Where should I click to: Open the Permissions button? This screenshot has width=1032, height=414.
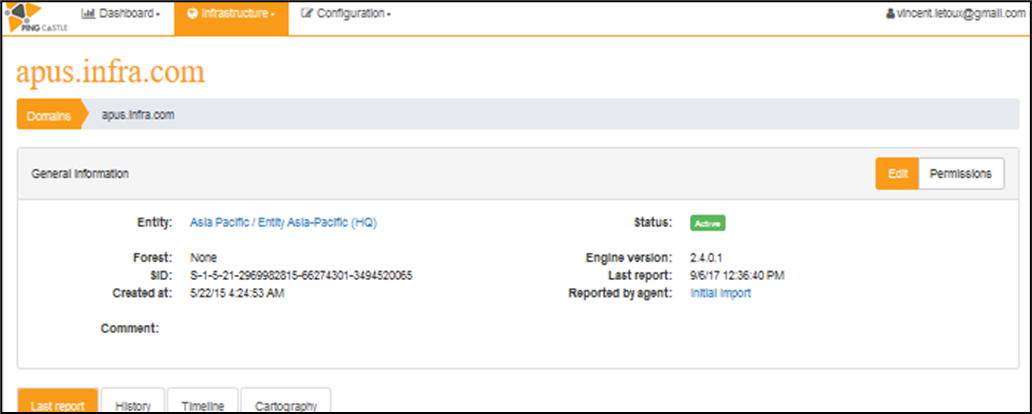tap(961, 174)
